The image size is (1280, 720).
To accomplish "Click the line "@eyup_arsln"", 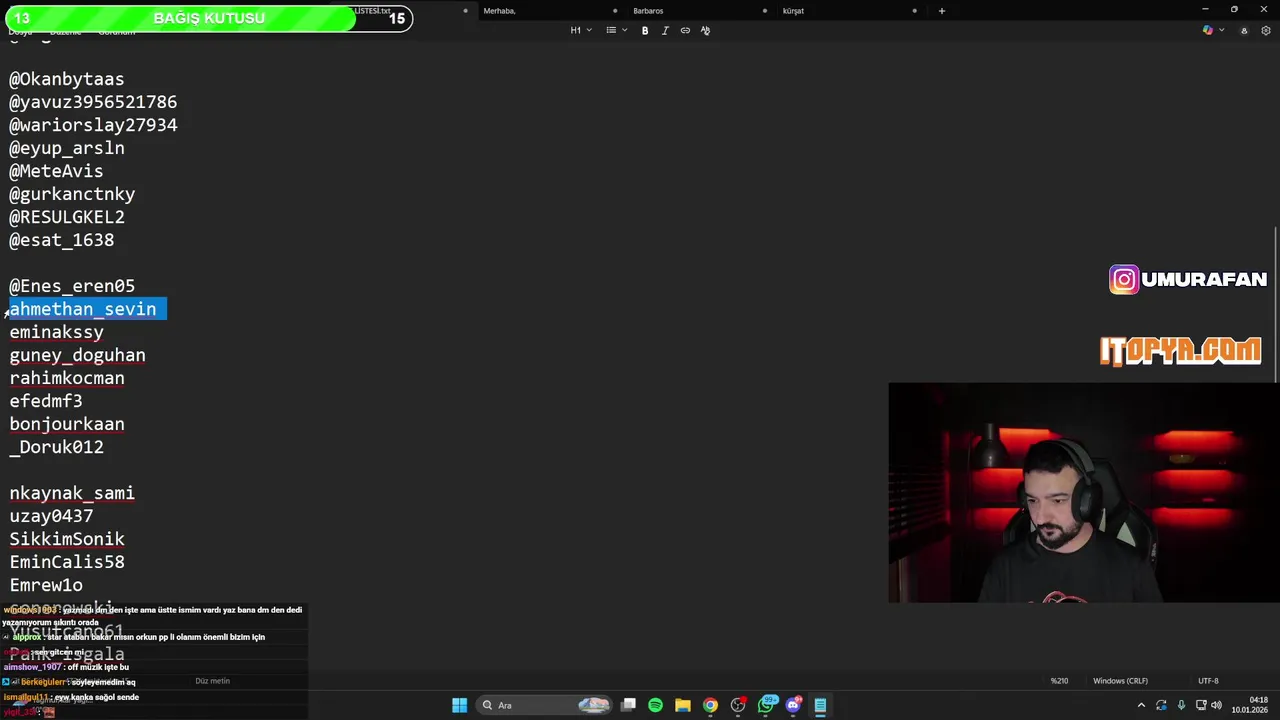I will tap(67, 148).
